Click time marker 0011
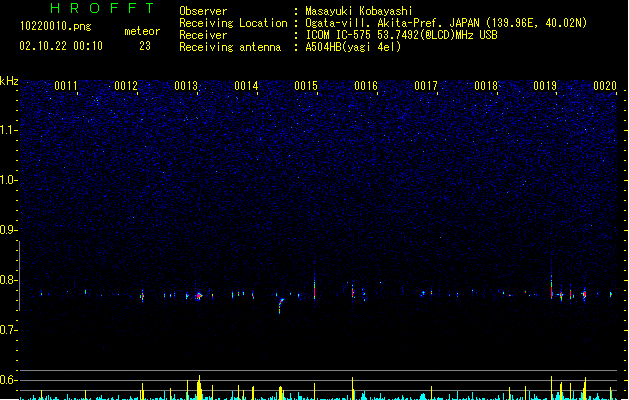The image size is (629, 400). [66, 86]
